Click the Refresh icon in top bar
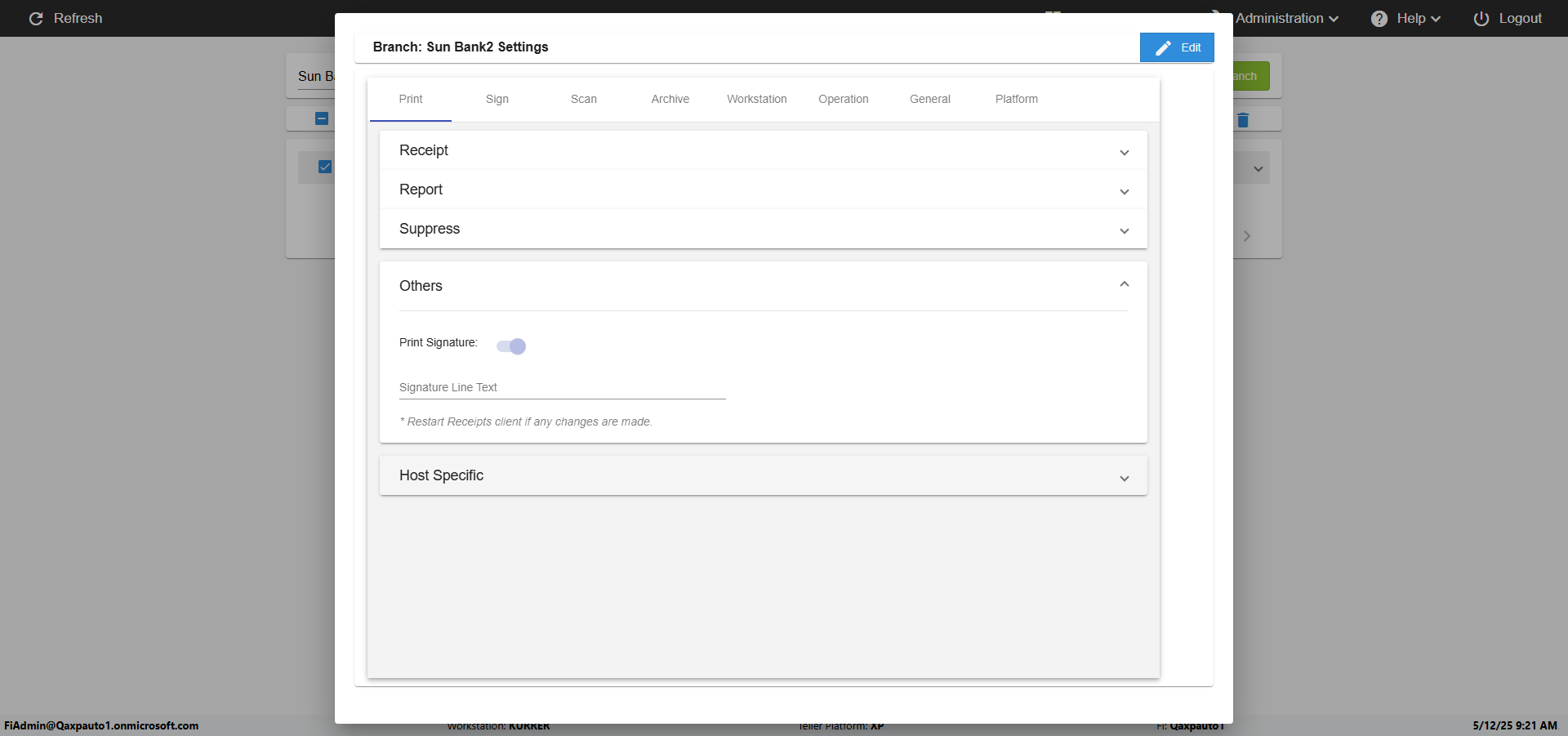The height and width of the screenshot is (736, 1568). tap(36, 19)
